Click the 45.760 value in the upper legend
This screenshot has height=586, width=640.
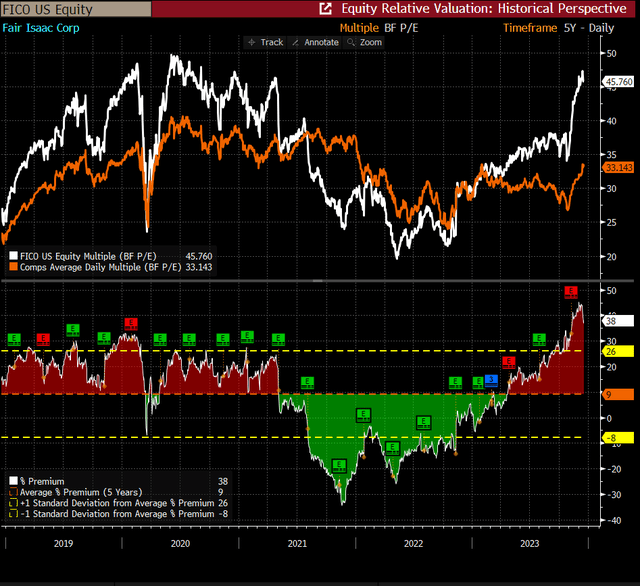(x=199, y=256)
